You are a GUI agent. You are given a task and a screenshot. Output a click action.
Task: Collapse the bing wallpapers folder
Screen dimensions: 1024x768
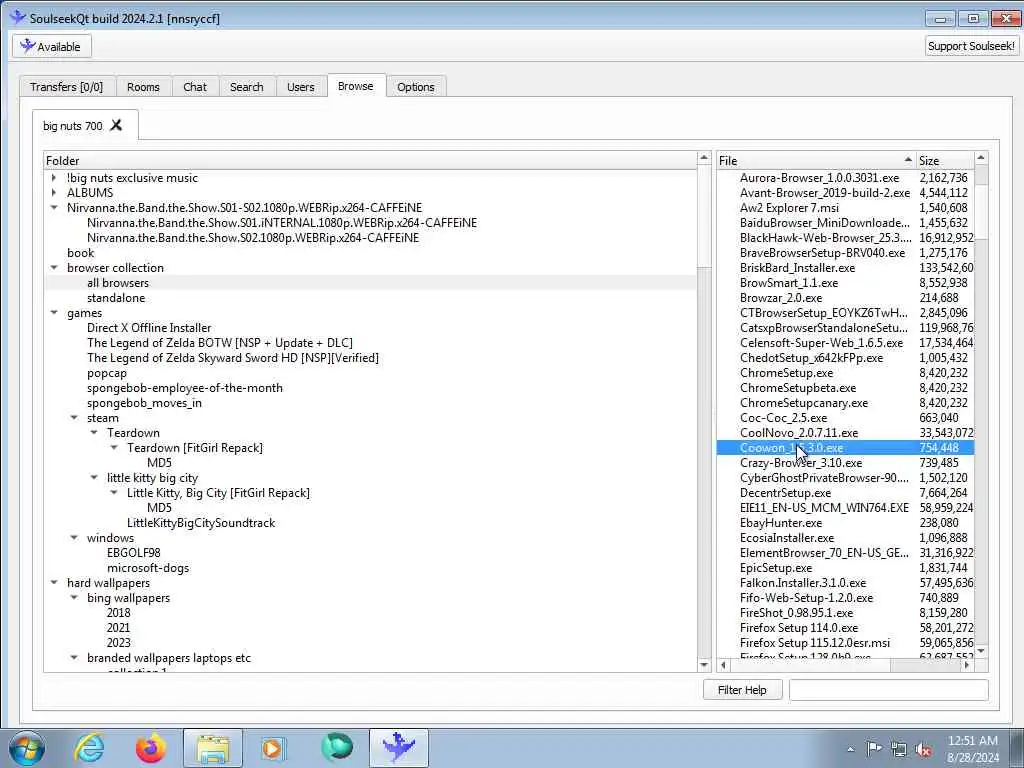click(x=74, y=598)
